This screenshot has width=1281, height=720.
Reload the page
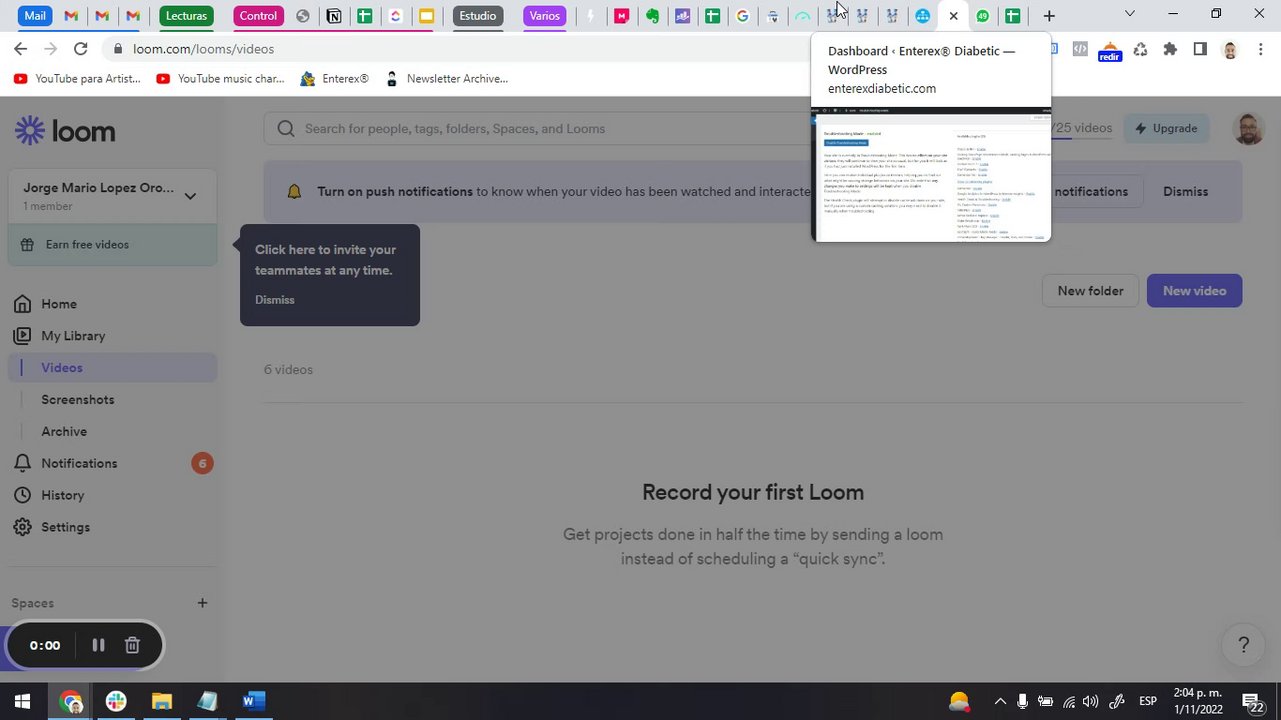tap(81, 49)
